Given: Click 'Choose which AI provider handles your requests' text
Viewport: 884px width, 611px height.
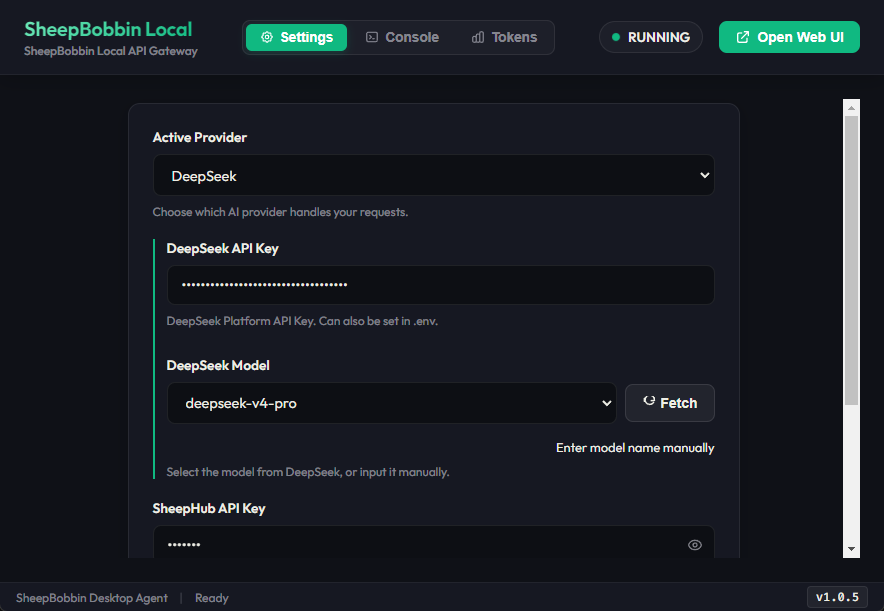Looking at the screenshot, I should click(280, 212).
